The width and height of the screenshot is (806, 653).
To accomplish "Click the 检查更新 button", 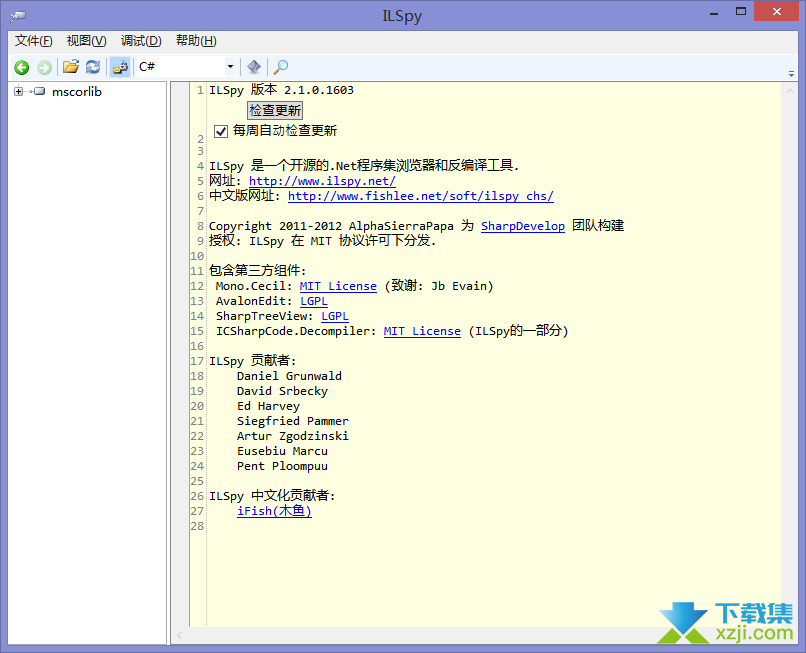I will 275,111.
